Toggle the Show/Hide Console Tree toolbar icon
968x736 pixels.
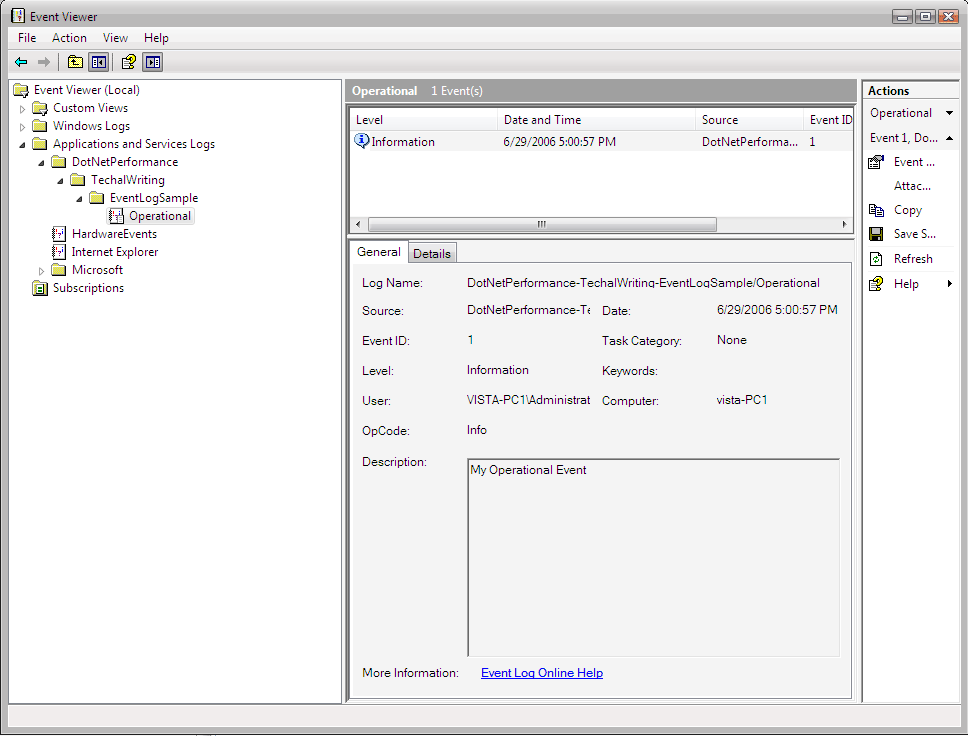[x=99, y=62]
